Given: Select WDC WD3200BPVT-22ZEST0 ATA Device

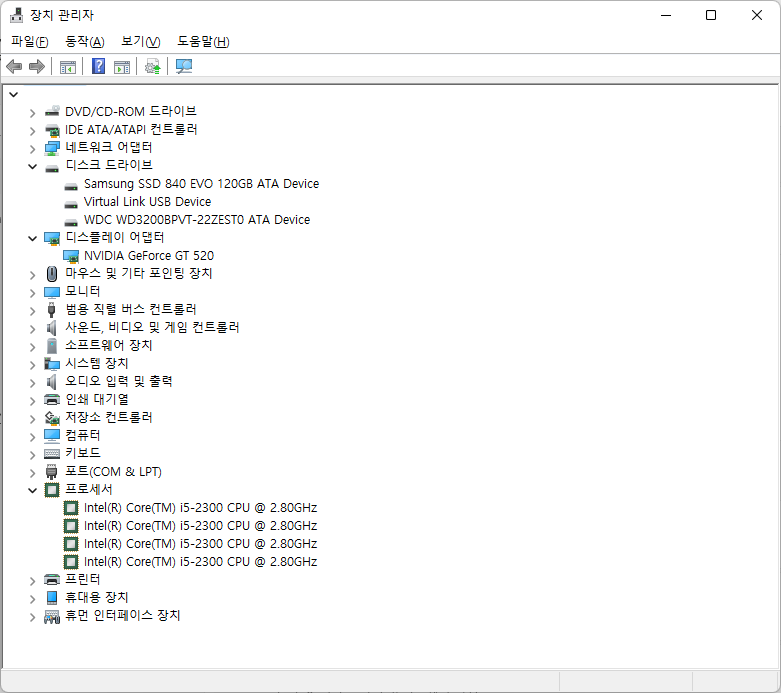Looking at the screenshot, I should click(197, 220).
